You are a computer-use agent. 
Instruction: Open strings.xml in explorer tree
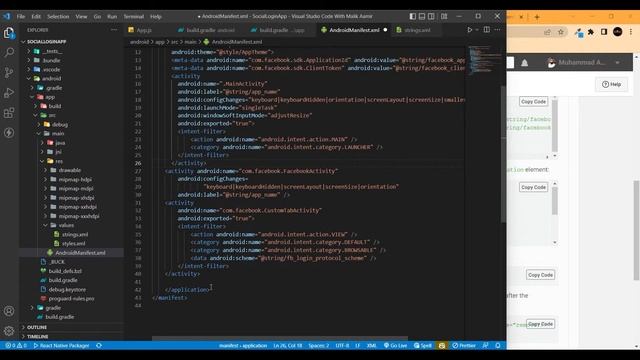click(75, 234)
